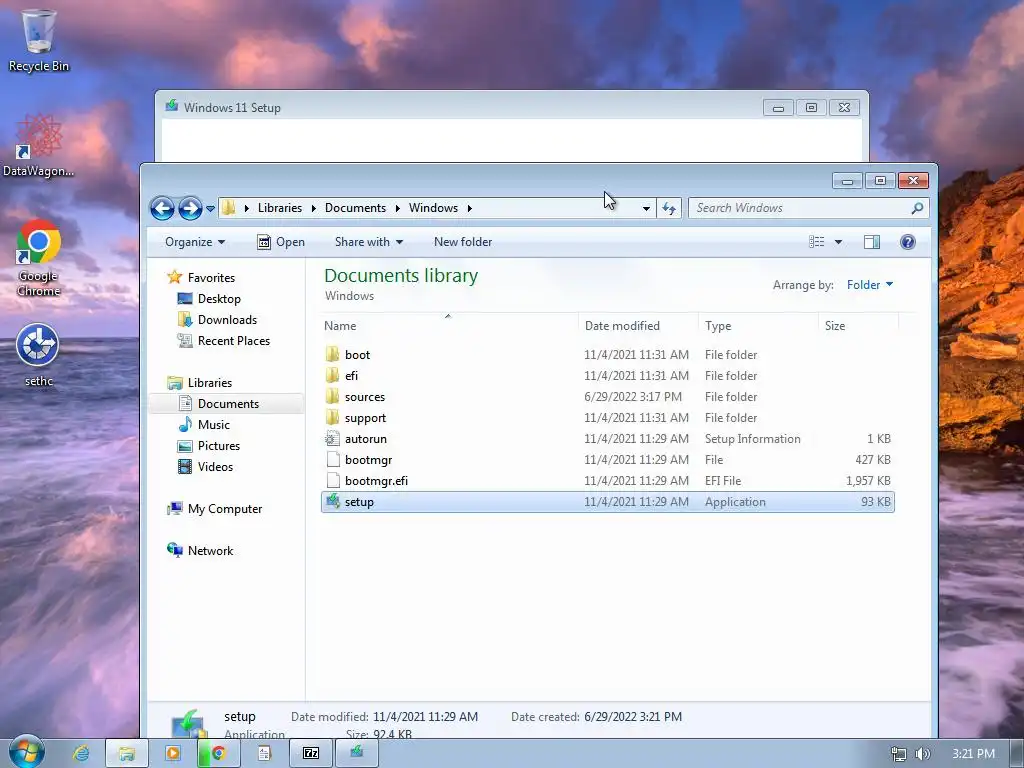Open the Recycle Bin desktop icon
1024x768 pixels.
38,39
